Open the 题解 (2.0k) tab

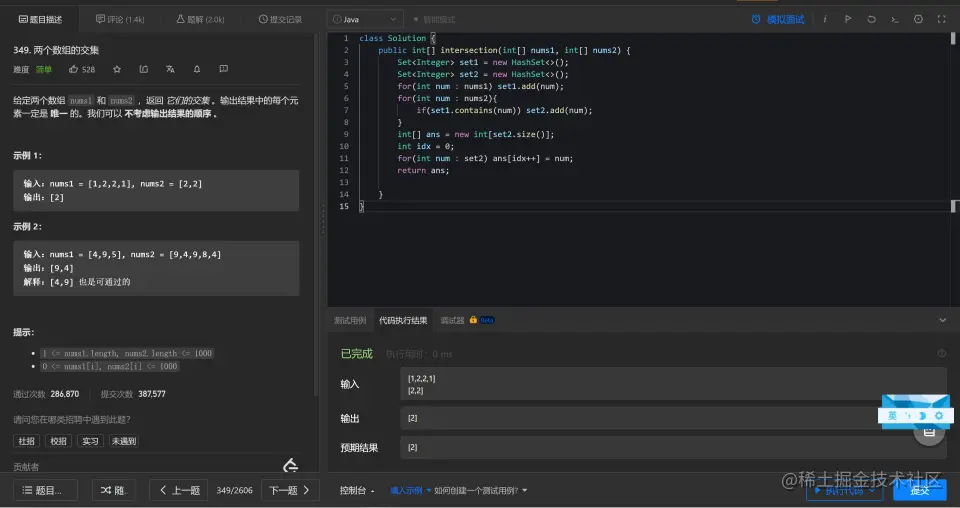200,20
